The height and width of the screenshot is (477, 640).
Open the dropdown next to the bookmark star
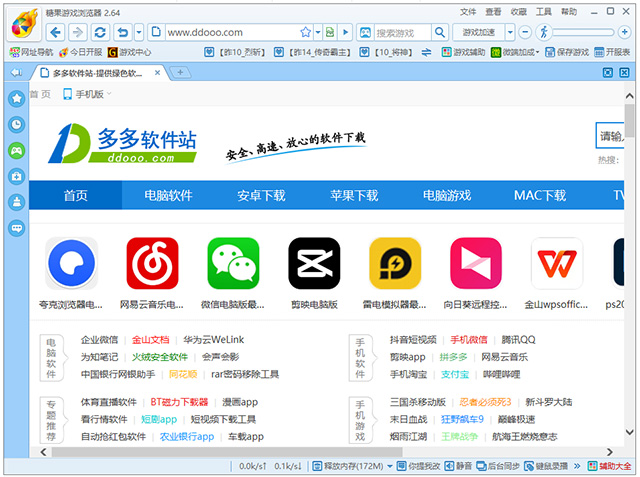tap(318, 32)
